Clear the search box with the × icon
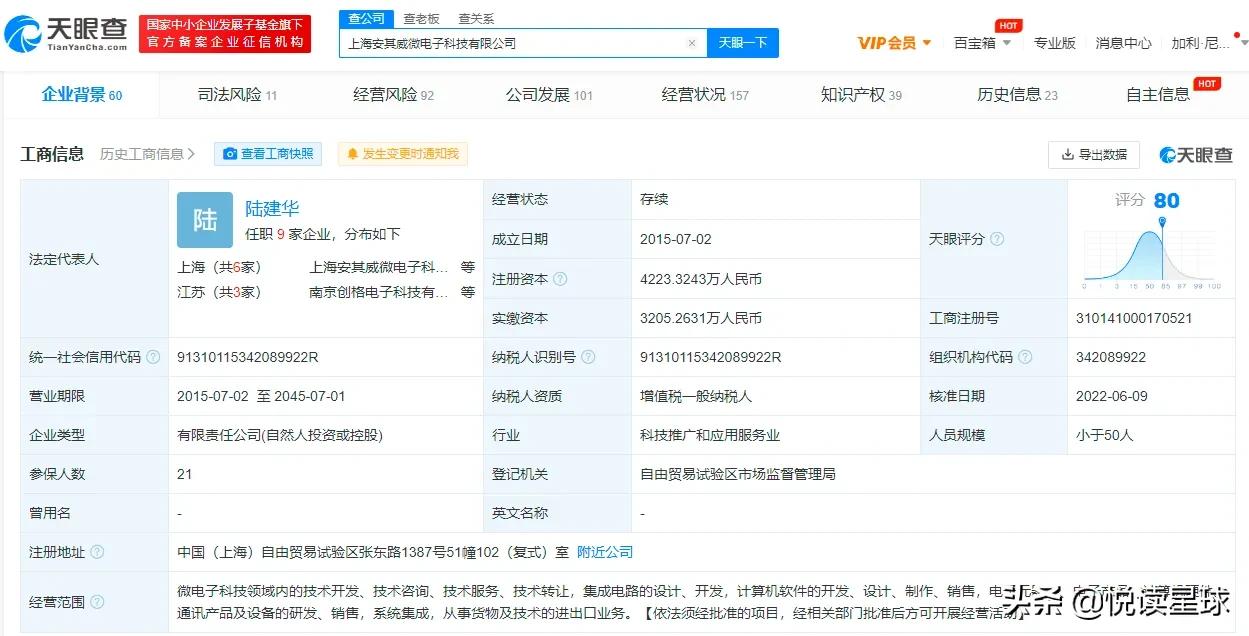The height and width of the screenshot is (636, 1249). pyautogui.click(x=692, y=43)
